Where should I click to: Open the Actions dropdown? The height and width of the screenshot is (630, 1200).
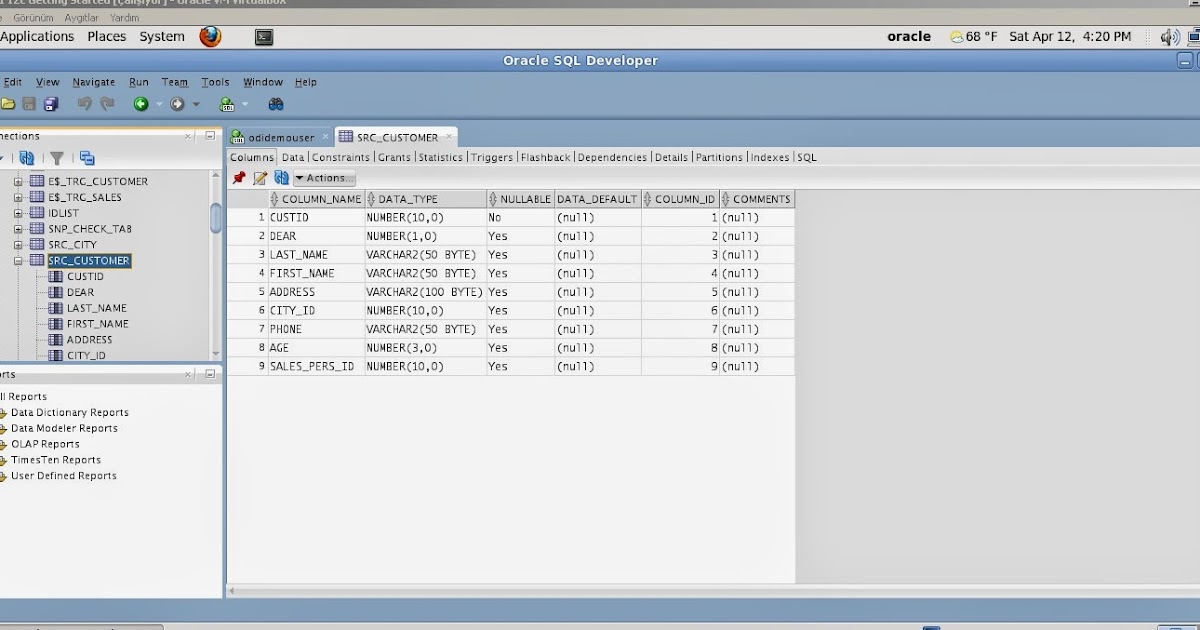click(324, 178)
